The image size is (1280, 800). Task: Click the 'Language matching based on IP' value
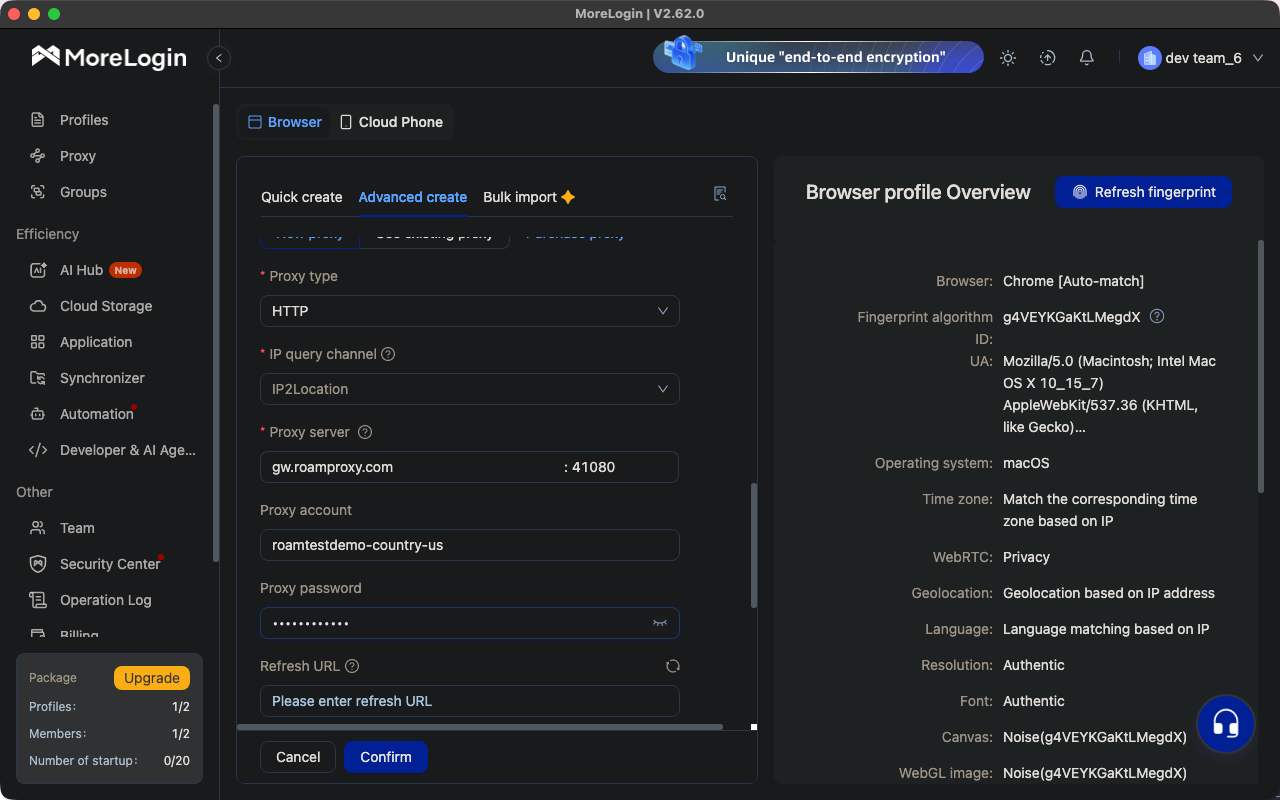click(1106, 629)
